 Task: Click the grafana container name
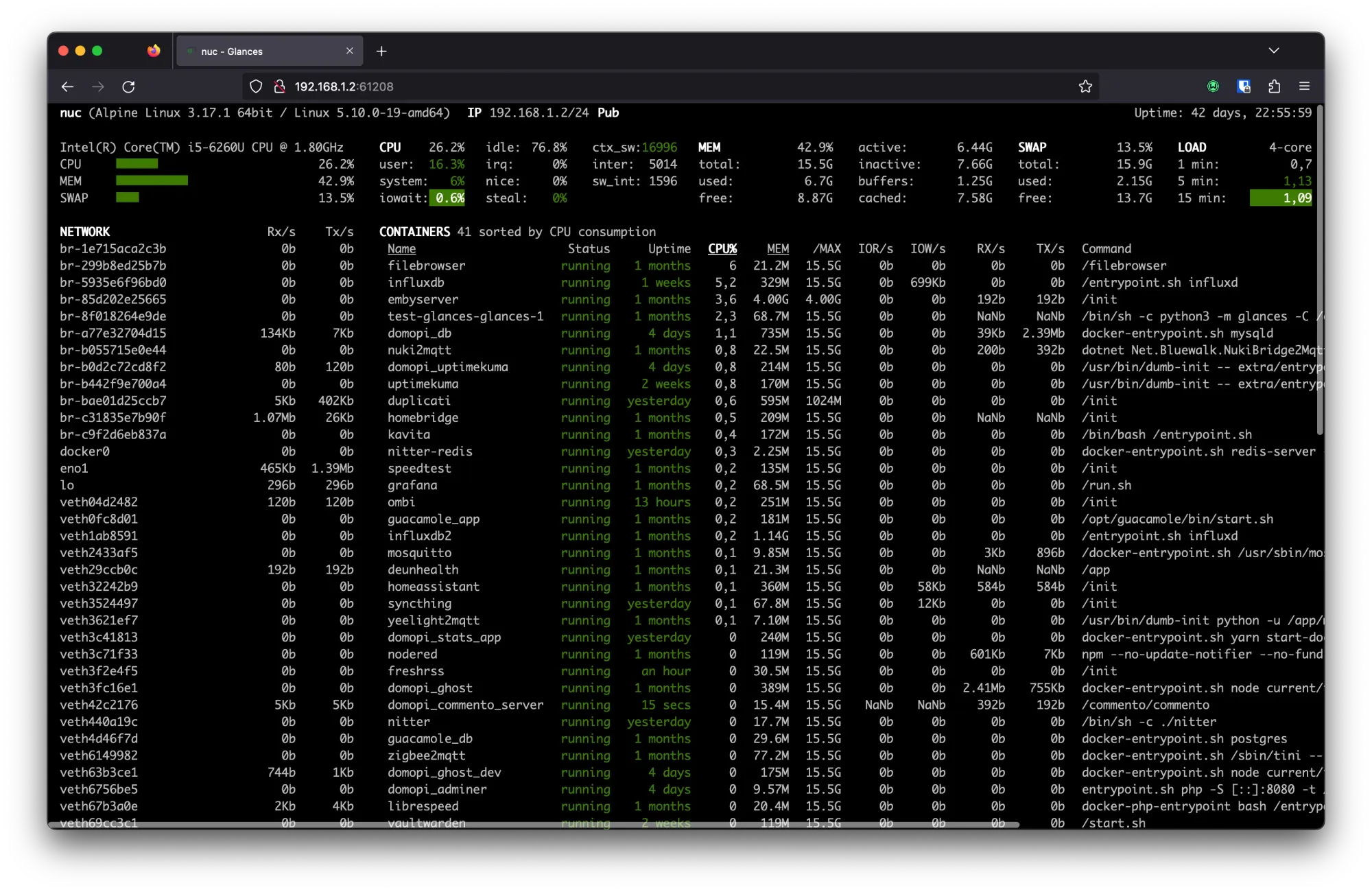[x=412, y=485]
